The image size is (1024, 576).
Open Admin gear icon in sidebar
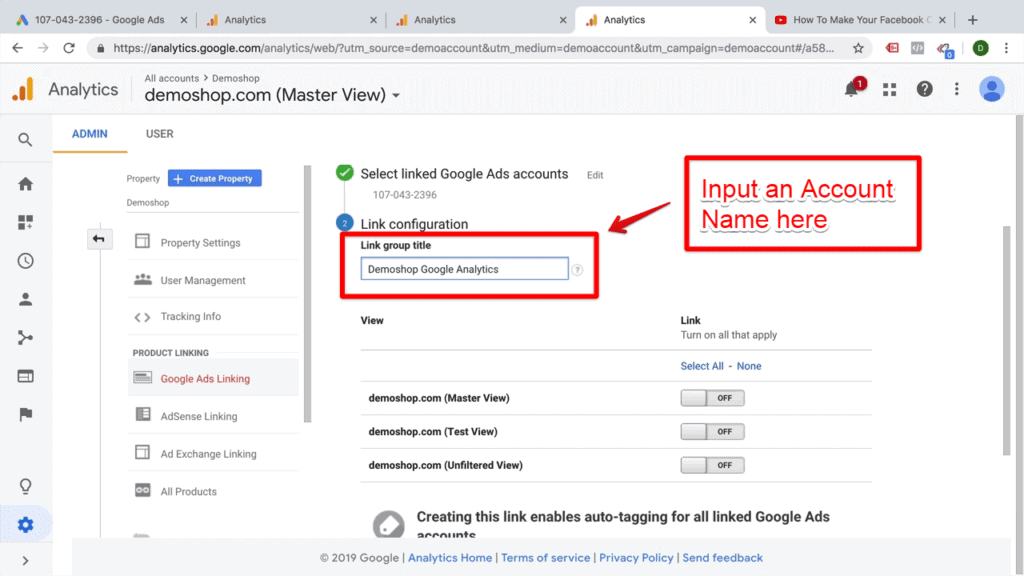tap(25, 524)
